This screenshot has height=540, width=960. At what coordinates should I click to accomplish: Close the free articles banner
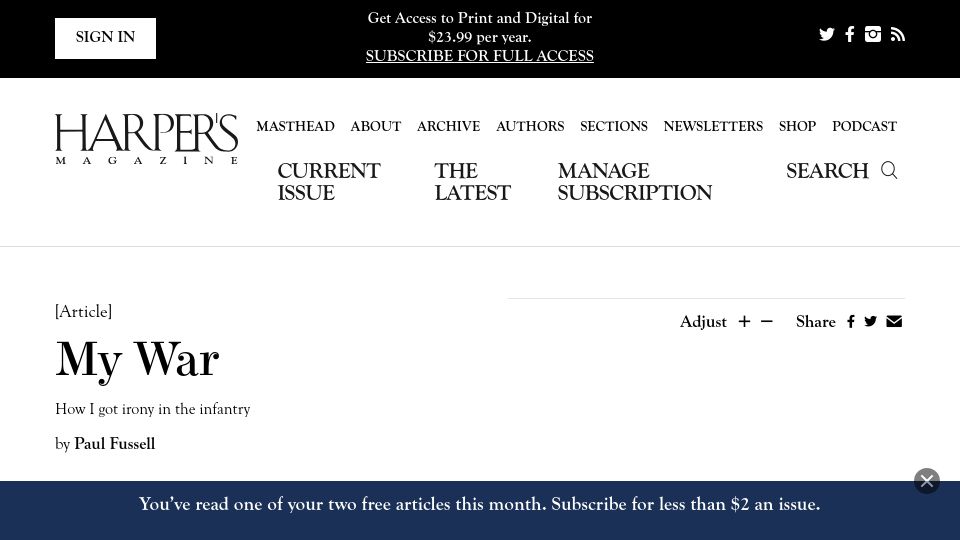[x=927, y=481]
